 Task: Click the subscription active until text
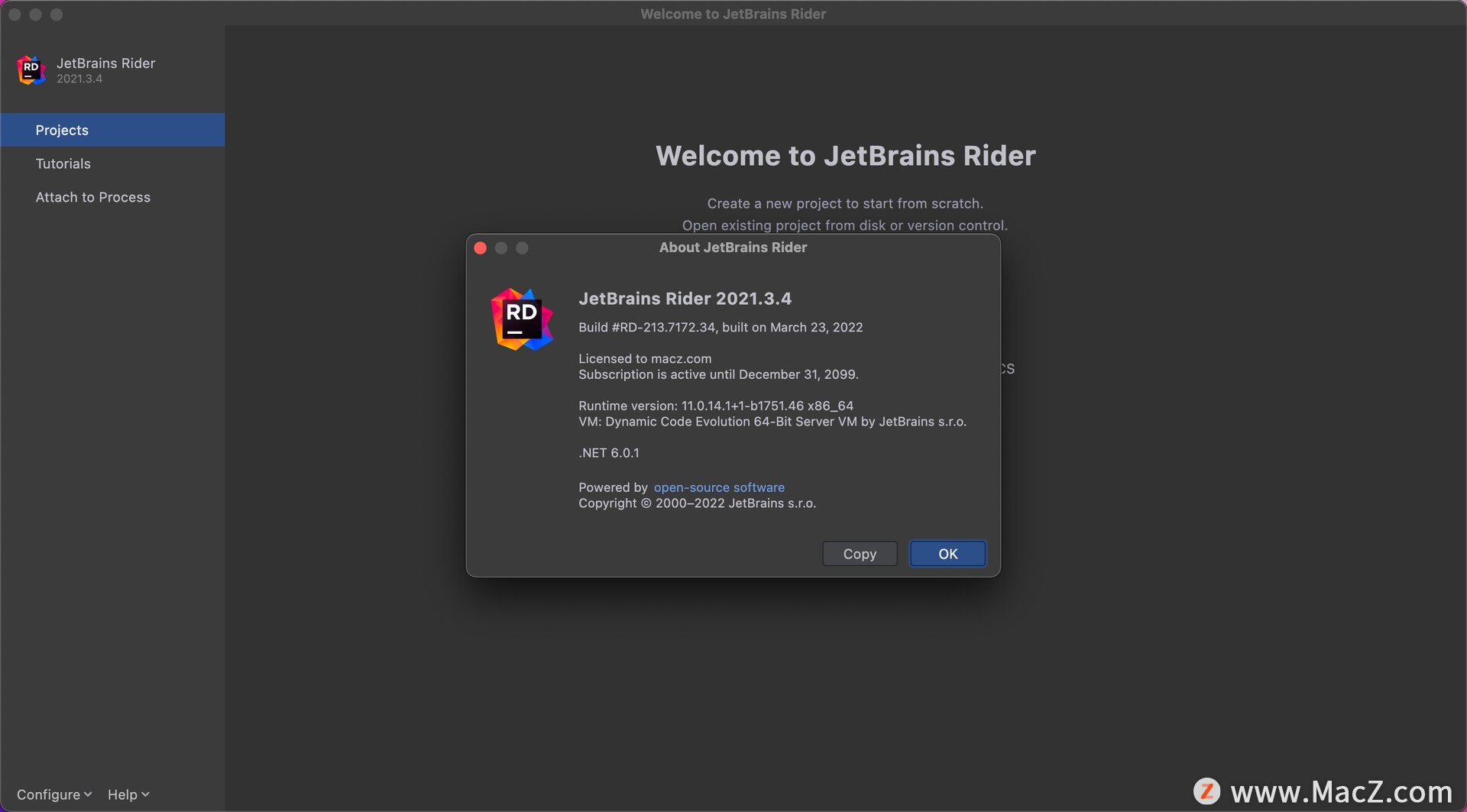click(718, 374)
